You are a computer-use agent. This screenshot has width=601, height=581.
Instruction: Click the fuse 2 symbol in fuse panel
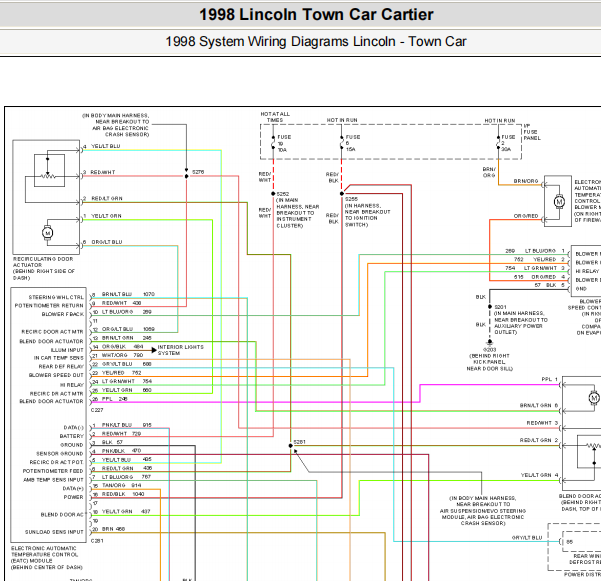click(498, 143)
